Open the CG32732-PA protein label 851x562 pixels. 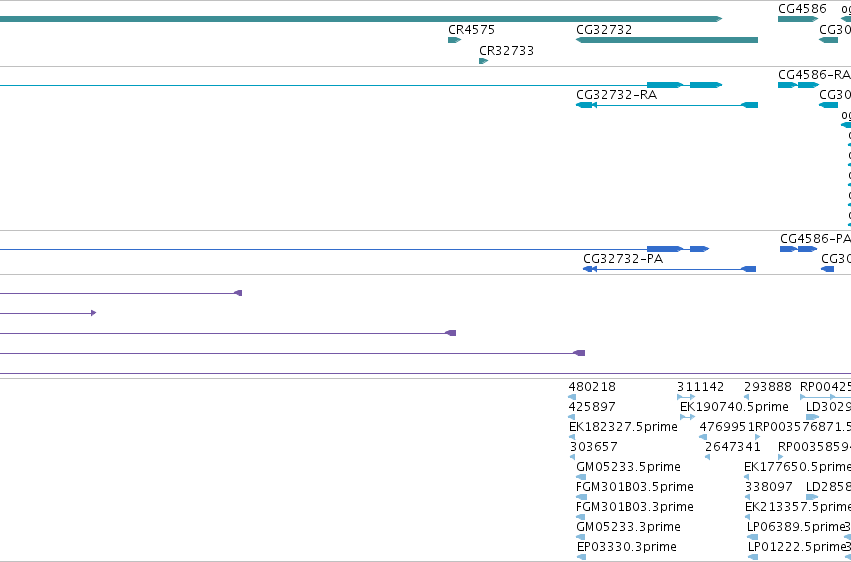623,259
